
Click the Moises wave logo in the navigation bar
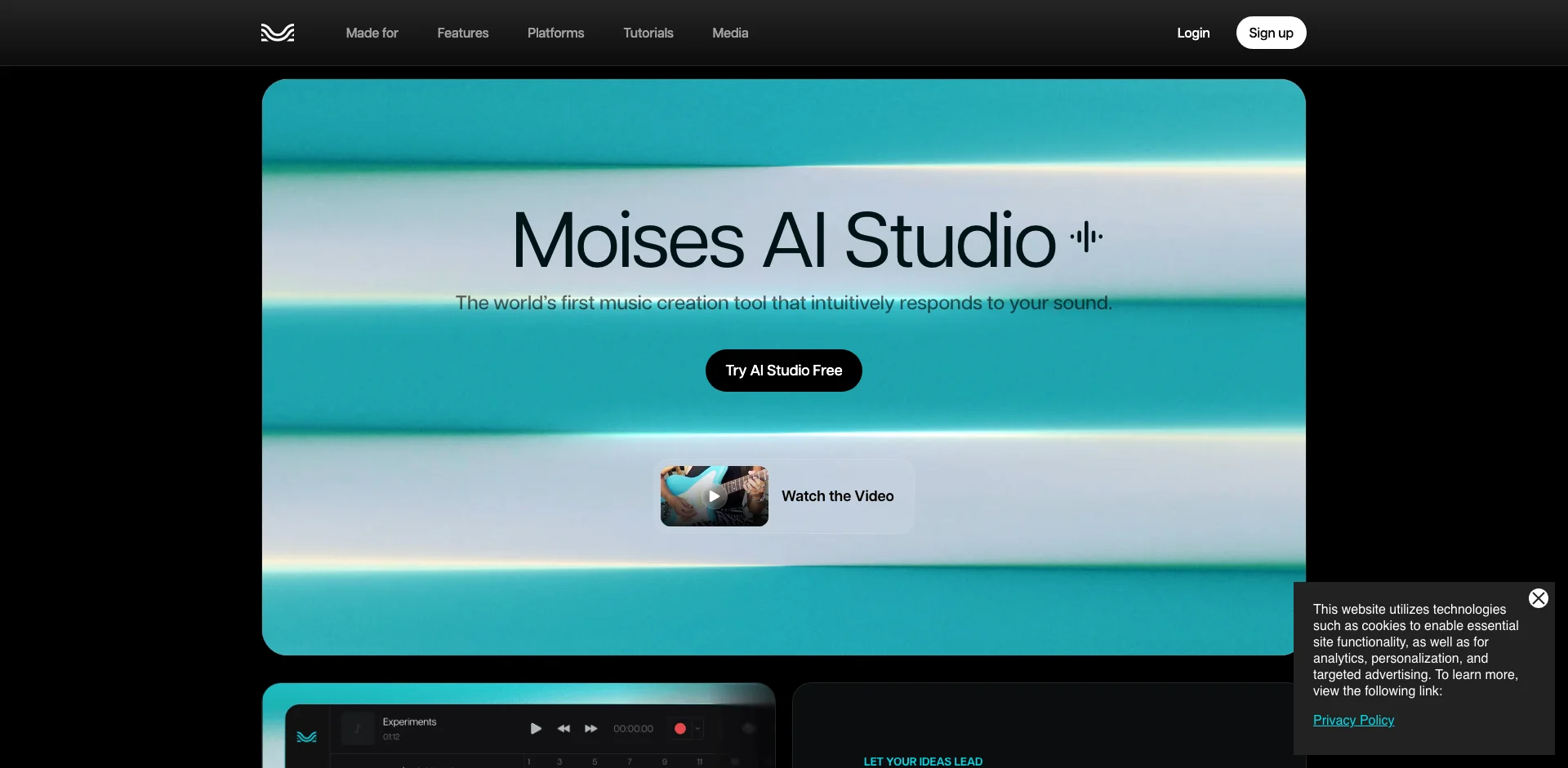point(277,33)
